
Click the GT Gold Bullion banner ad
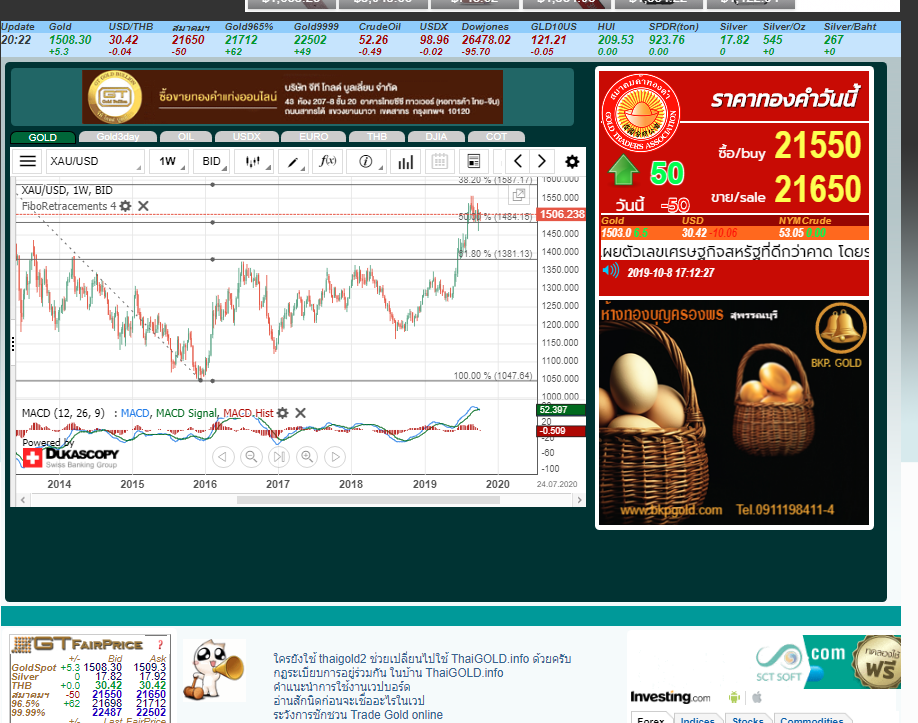pyautogui.click(x=292, y=97)
